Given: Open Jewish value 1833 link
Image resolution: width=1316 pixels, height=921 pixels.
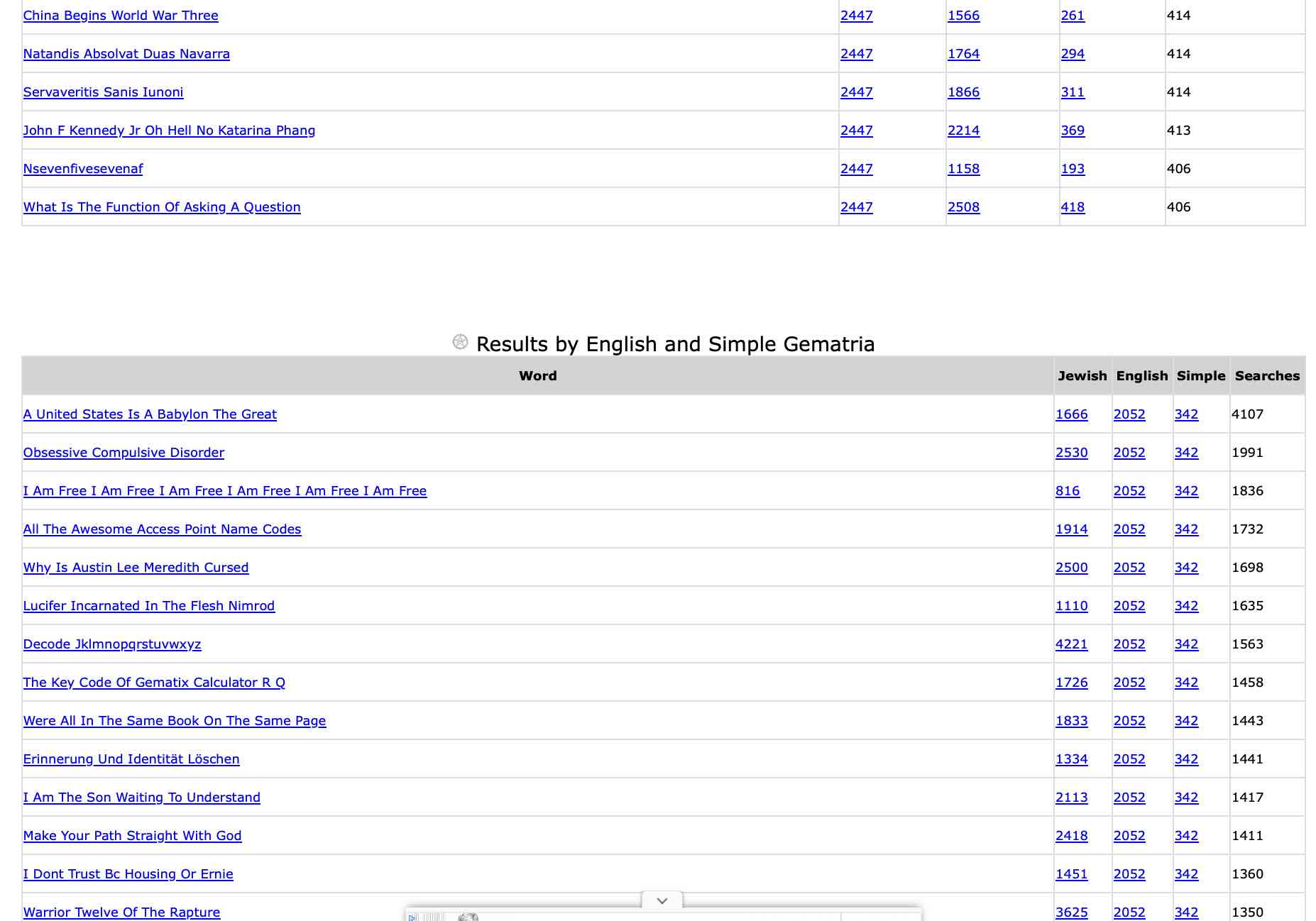Looking at the screenshot, I should coord(1072,721).
